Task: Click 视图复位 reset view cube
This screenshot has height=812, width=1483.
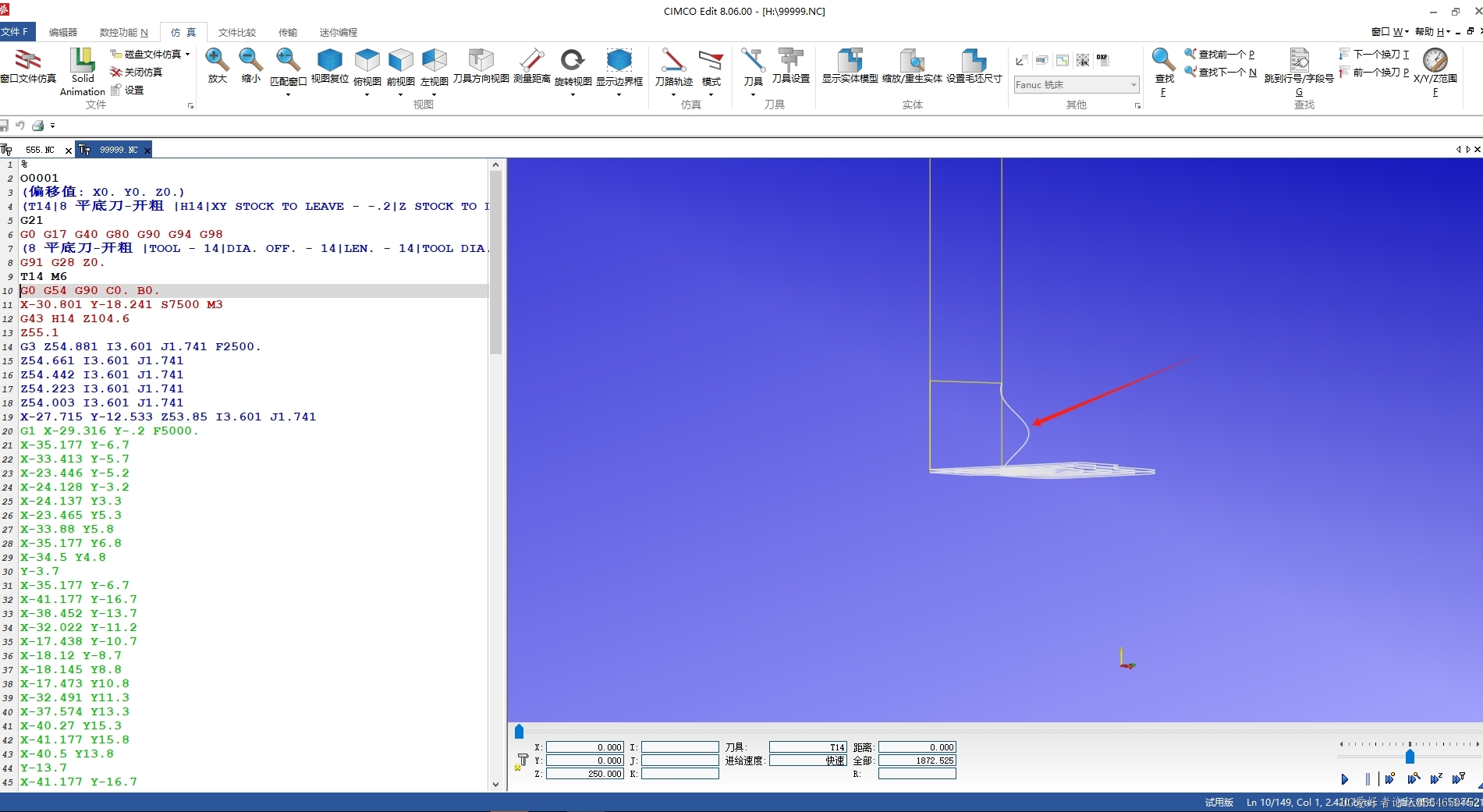Action: coord(329,60)
